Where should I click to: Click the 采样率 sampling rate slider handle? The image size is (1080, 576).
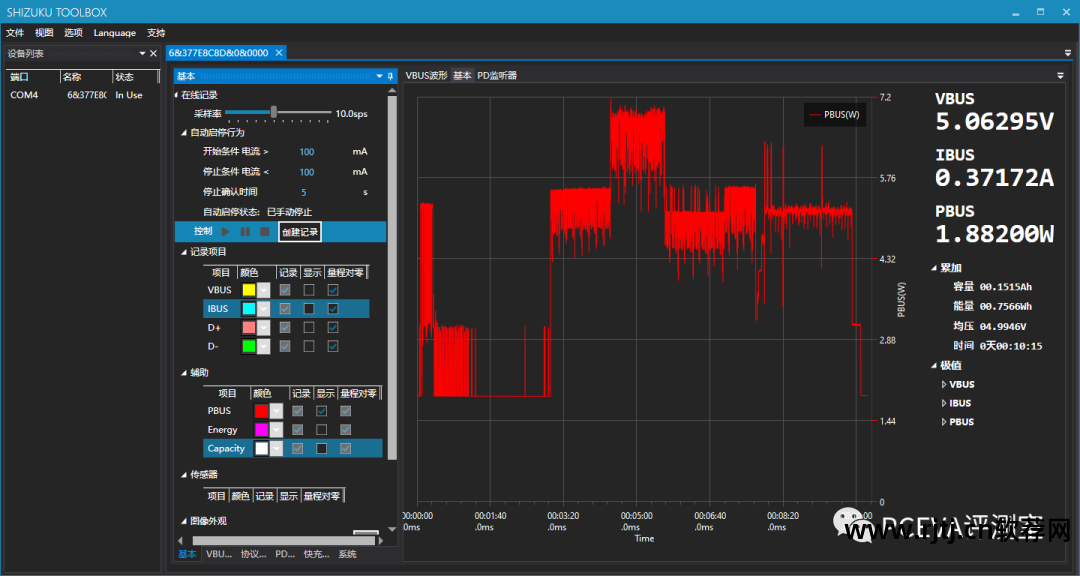click(x=273, y=113)
